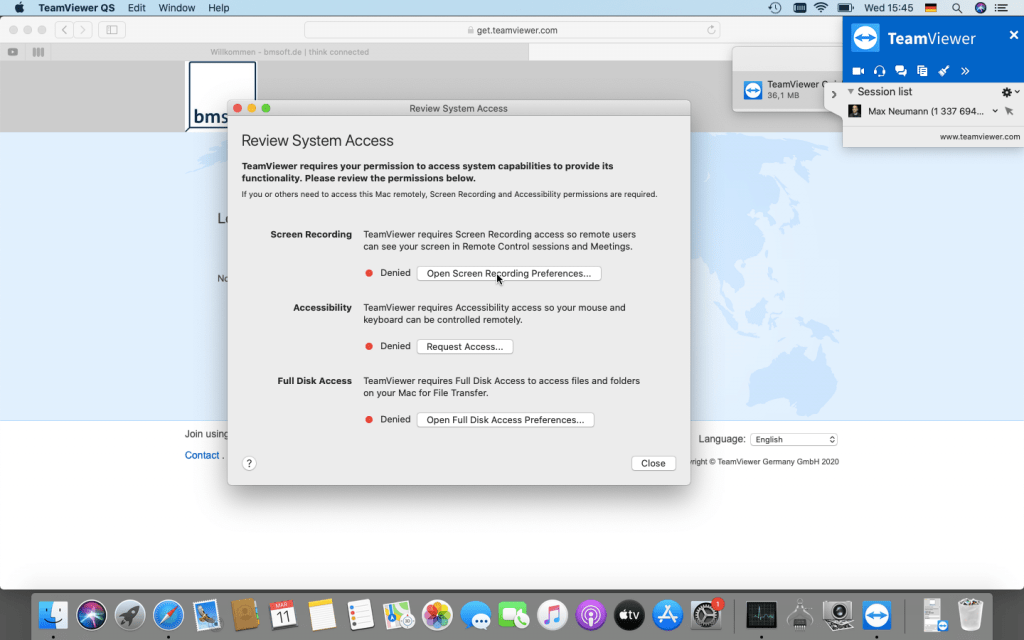The width and height of the screenshot is (1024, 640).
Task: Click Request Access for Accessibility
Action: [465, 346]
